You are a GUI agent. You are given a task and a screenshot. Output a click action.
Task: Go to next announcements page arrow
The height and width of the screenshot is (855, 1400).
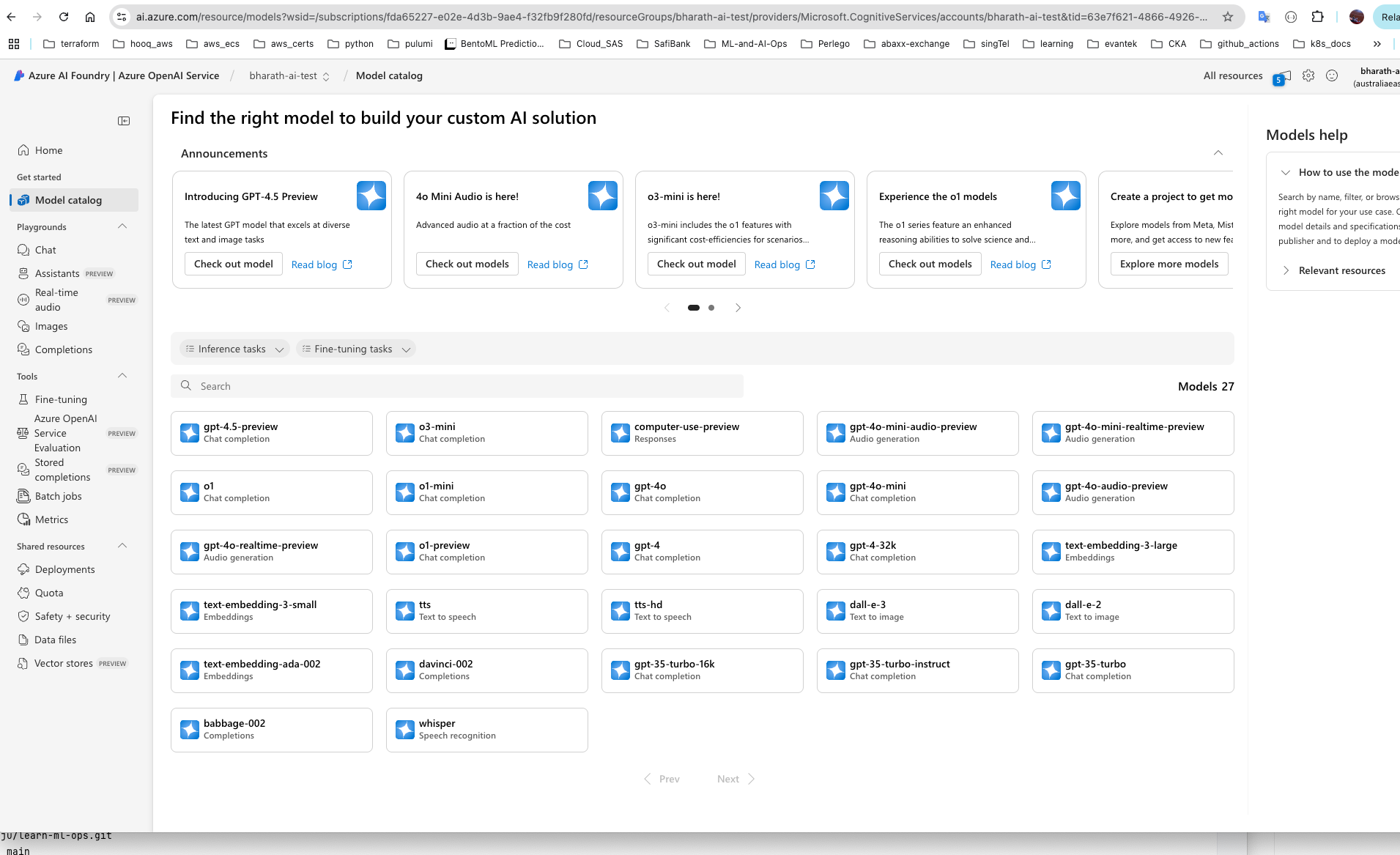(x=738, y=308)
